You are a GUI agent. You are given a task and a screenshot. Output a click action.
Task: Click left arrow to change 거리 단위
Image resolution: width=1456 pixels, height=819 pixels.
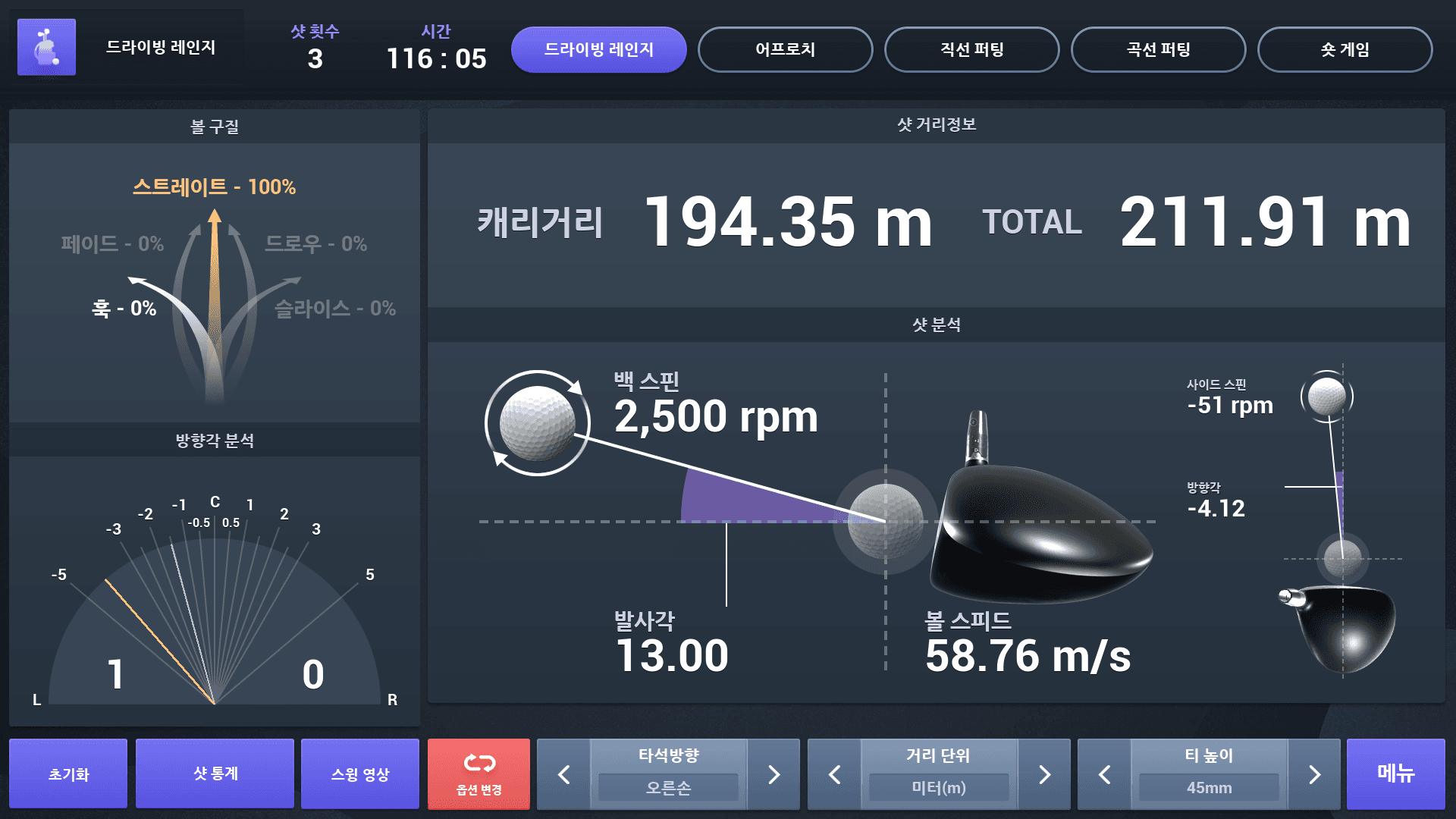(834, 775)
